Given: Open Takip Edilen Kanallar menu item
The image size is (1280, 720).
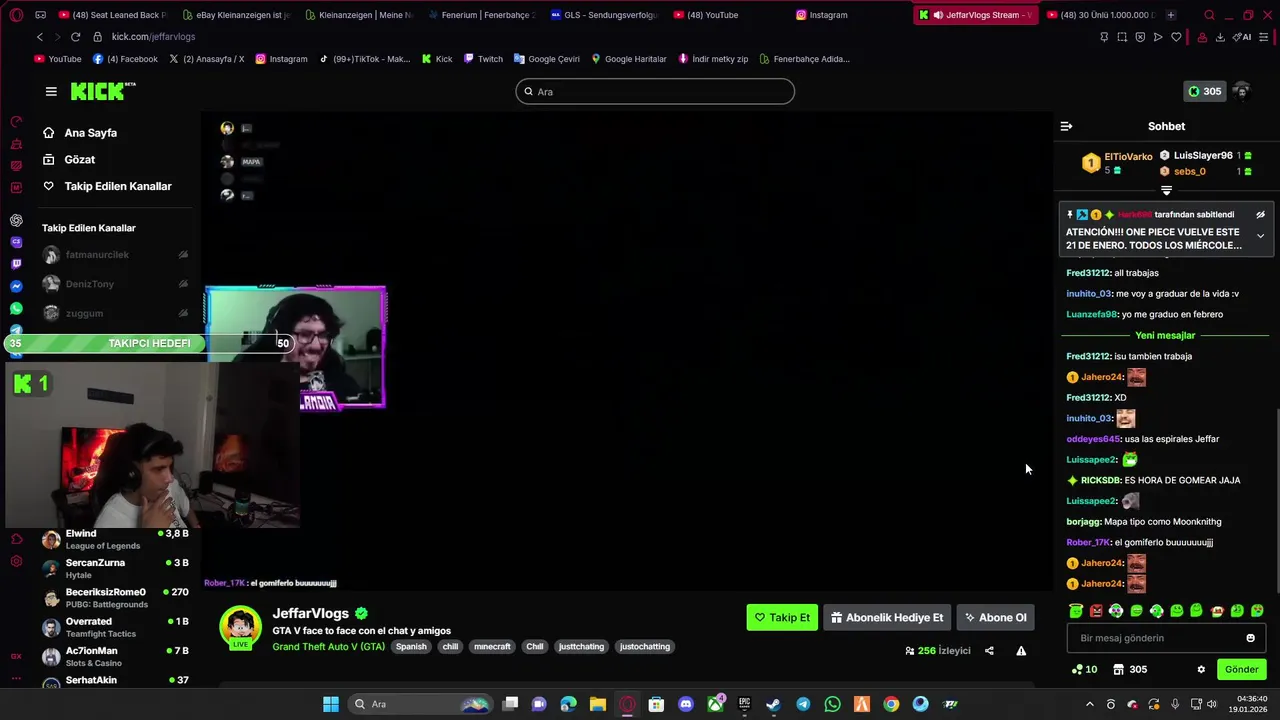Looking at the screenshot, I should (118, 186).
